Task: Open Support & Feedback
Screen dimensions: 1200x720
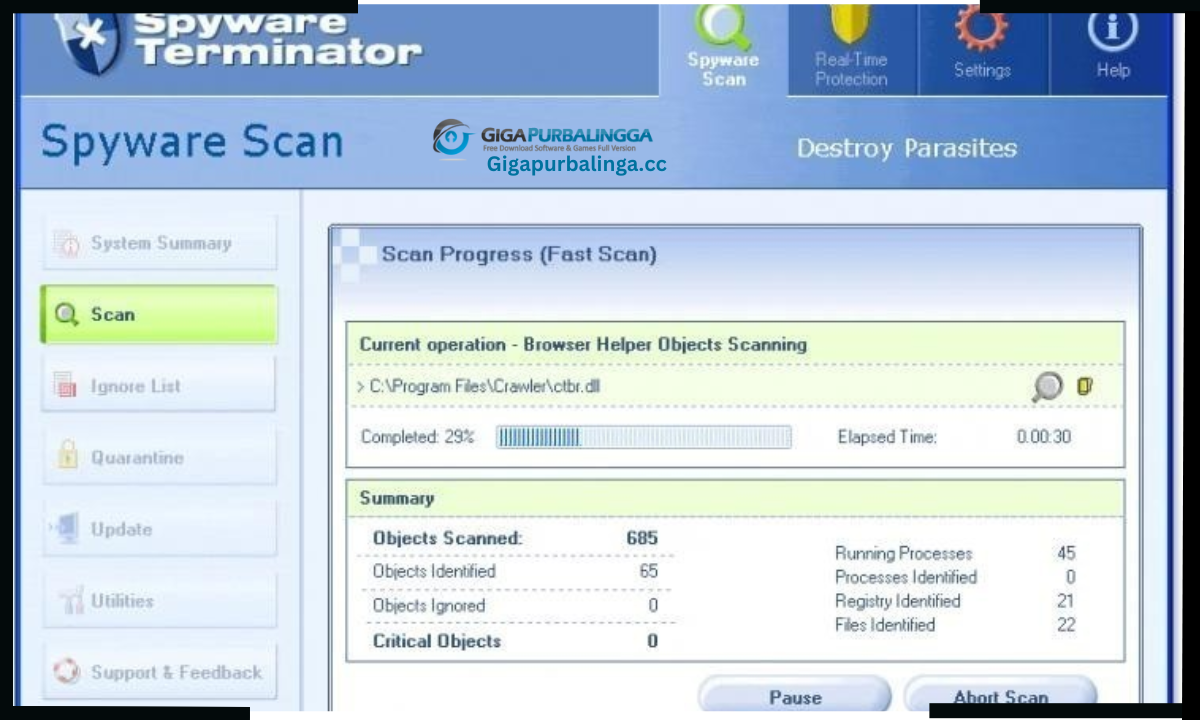Action: coord(159,673)
